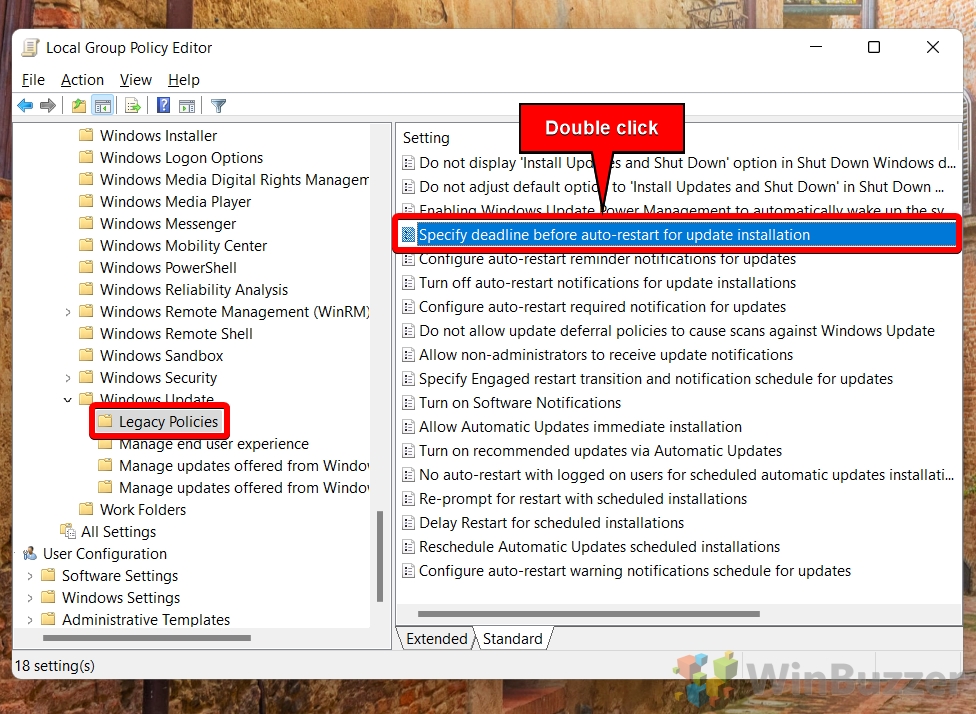Select 'Do not allow update deferral policies' setting

point(677,331)
